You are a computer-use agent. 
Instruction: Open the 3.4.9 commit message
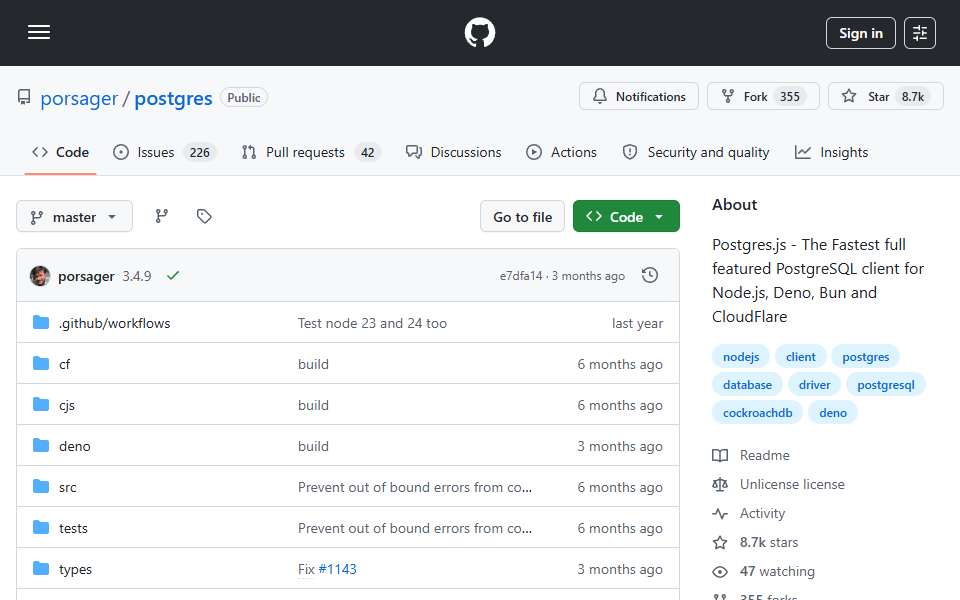[x=137, y=277]
